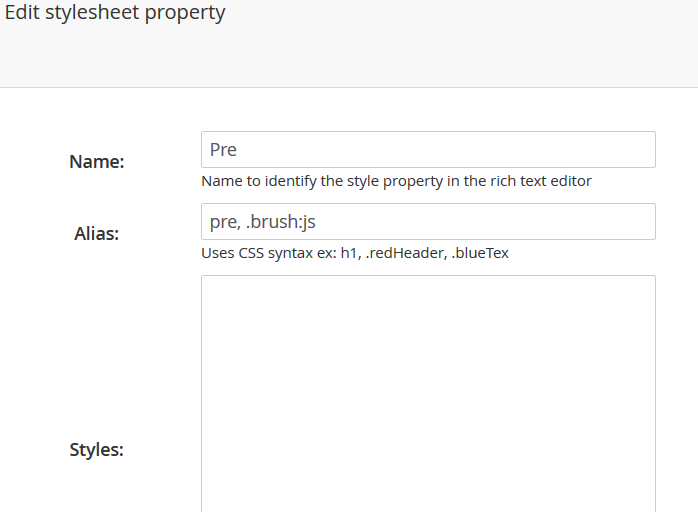Image resolution: width=698 pixels, height=512 pixels.
Task: Focus the Alias text box
Action: [x=428, y=222]
